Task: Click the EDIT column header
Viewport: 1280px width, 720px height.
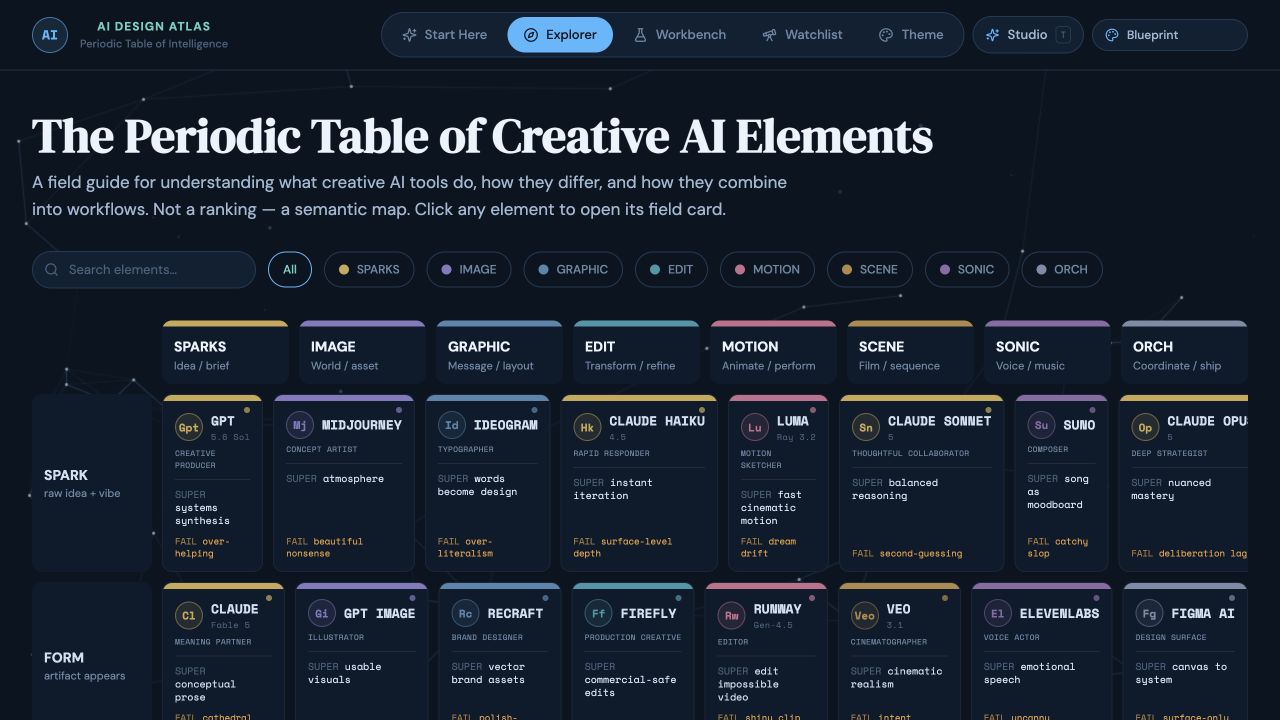Action: (x=636, y=352)
